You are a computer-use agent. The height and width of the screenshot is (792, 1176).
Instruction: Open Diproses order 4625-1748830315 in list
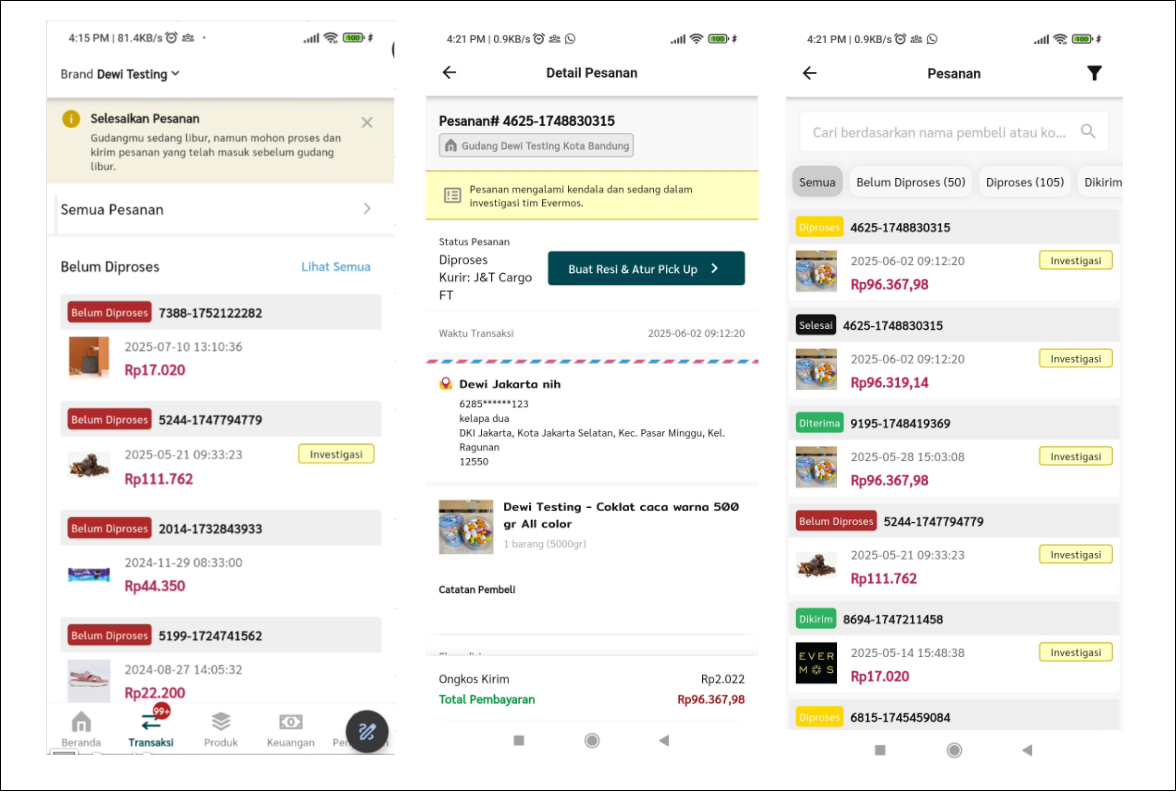coord(954,256)
